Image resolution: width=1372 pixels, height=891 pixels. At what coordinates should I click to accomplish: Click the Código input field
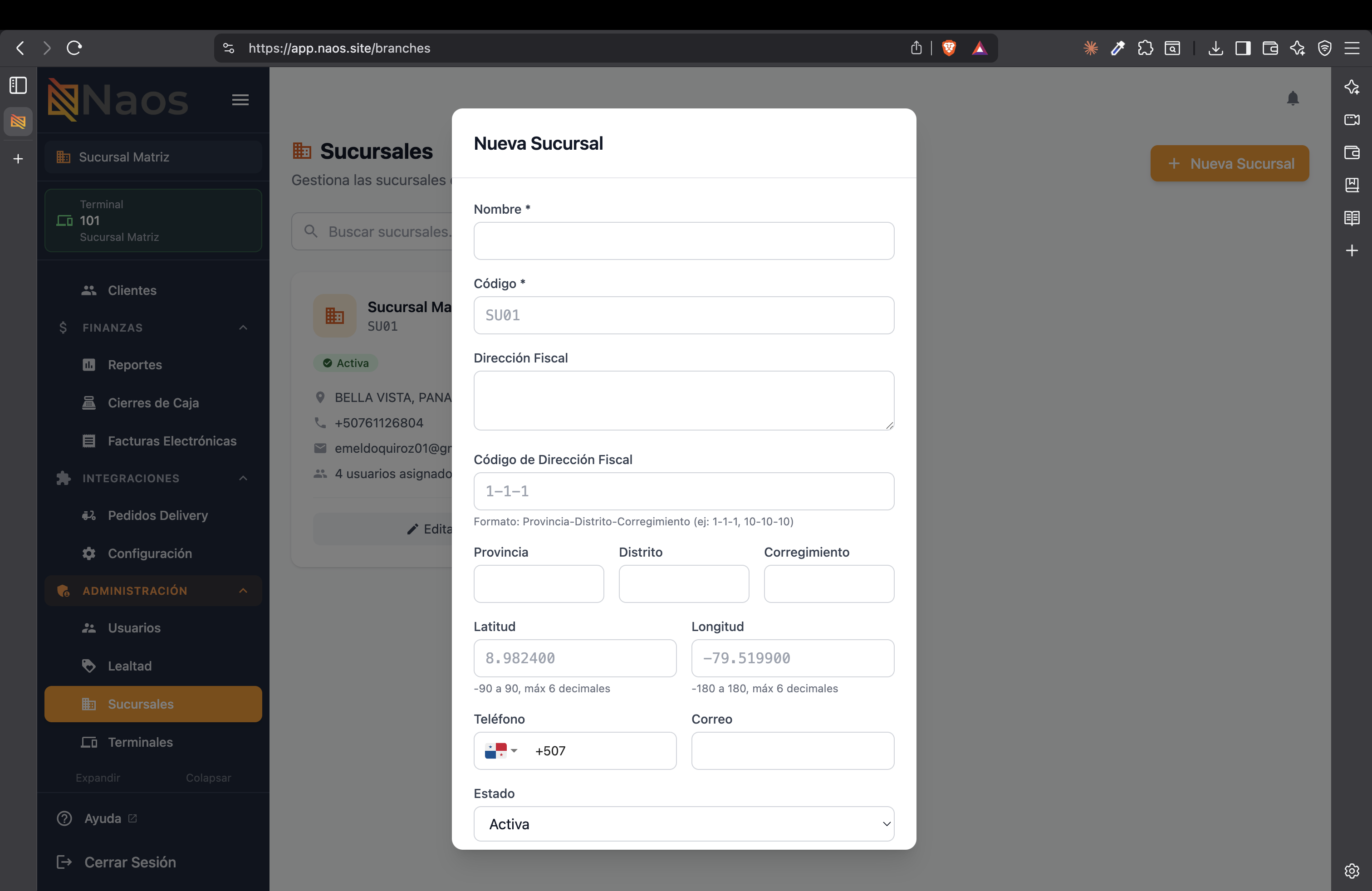click(684, 315)
